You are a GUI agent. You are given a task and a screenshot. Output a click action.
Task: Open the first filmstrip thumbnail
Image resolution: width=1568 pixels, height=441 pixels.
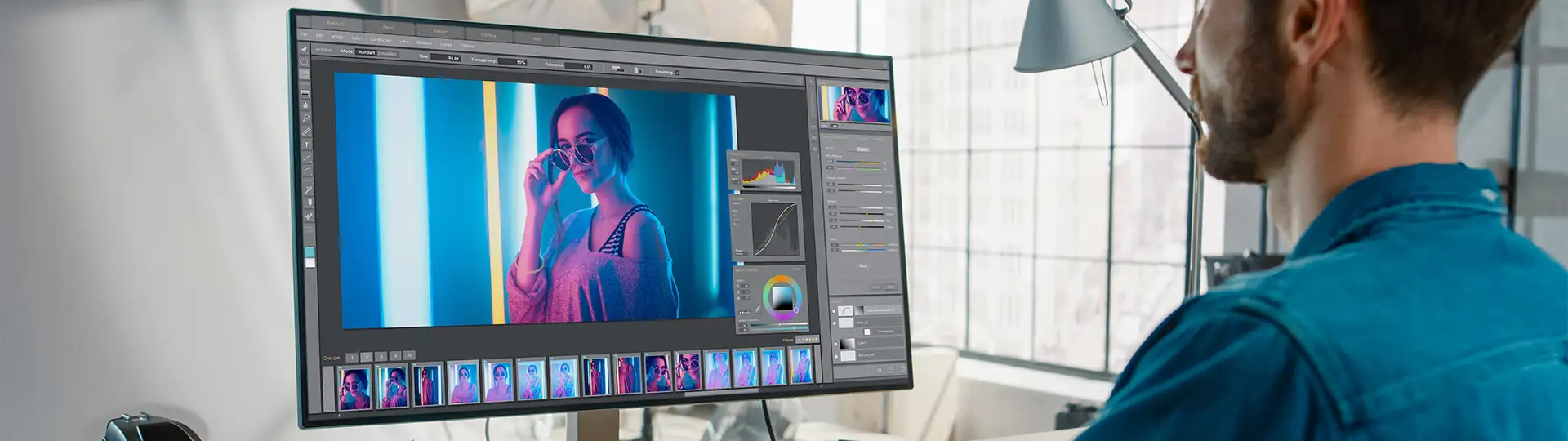[354, 387]
